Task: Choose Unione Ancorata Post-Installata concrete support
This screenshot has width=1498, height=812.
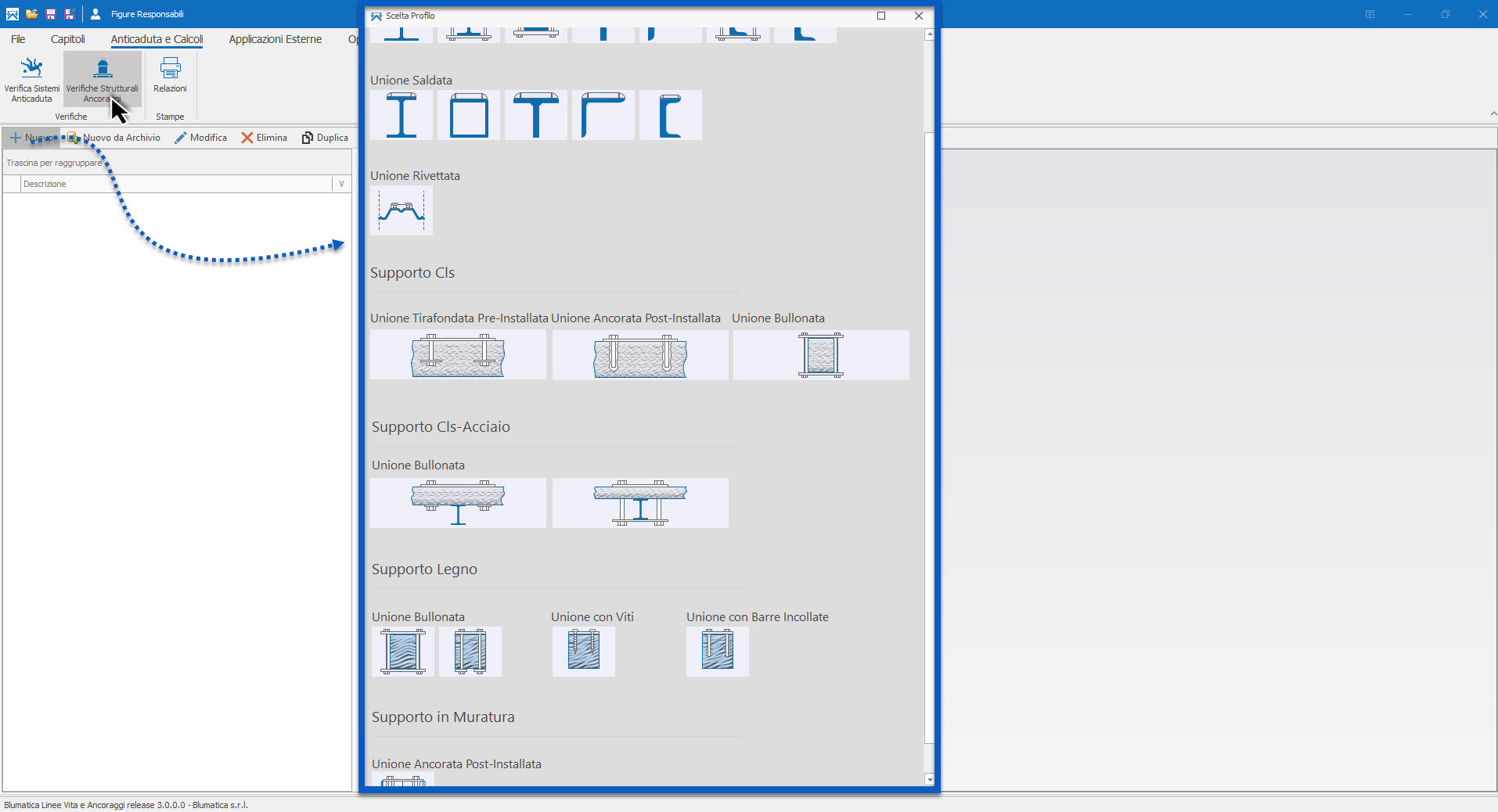Action: click(x=640, y=355)
